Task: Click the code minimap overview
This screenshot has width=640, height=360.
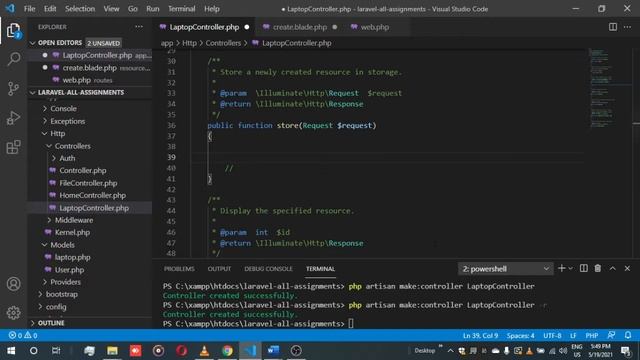Action: tap(607, 88)
